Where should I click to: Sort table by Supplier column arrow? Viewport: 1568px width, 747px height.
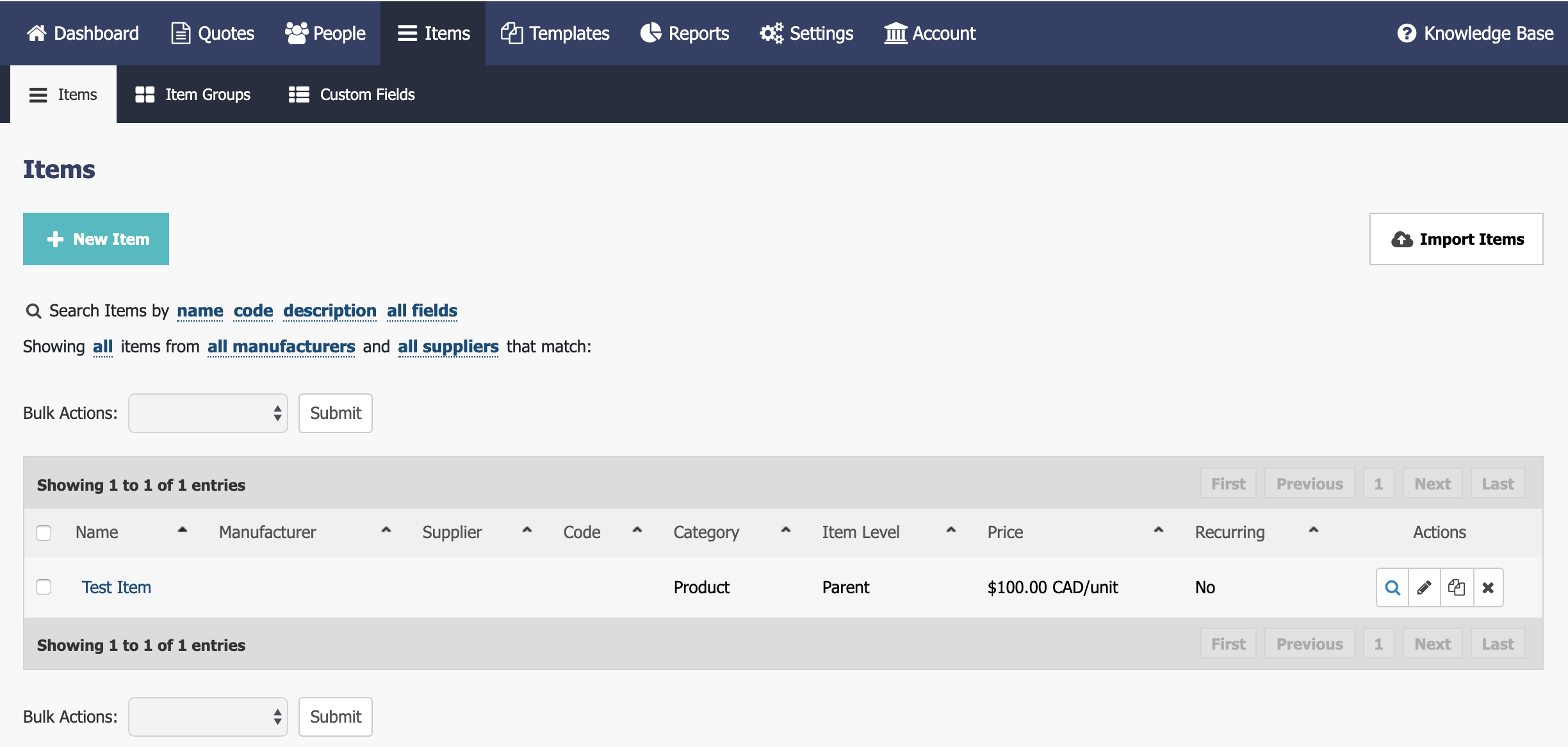pyautogui.click(x=527, y=530)
